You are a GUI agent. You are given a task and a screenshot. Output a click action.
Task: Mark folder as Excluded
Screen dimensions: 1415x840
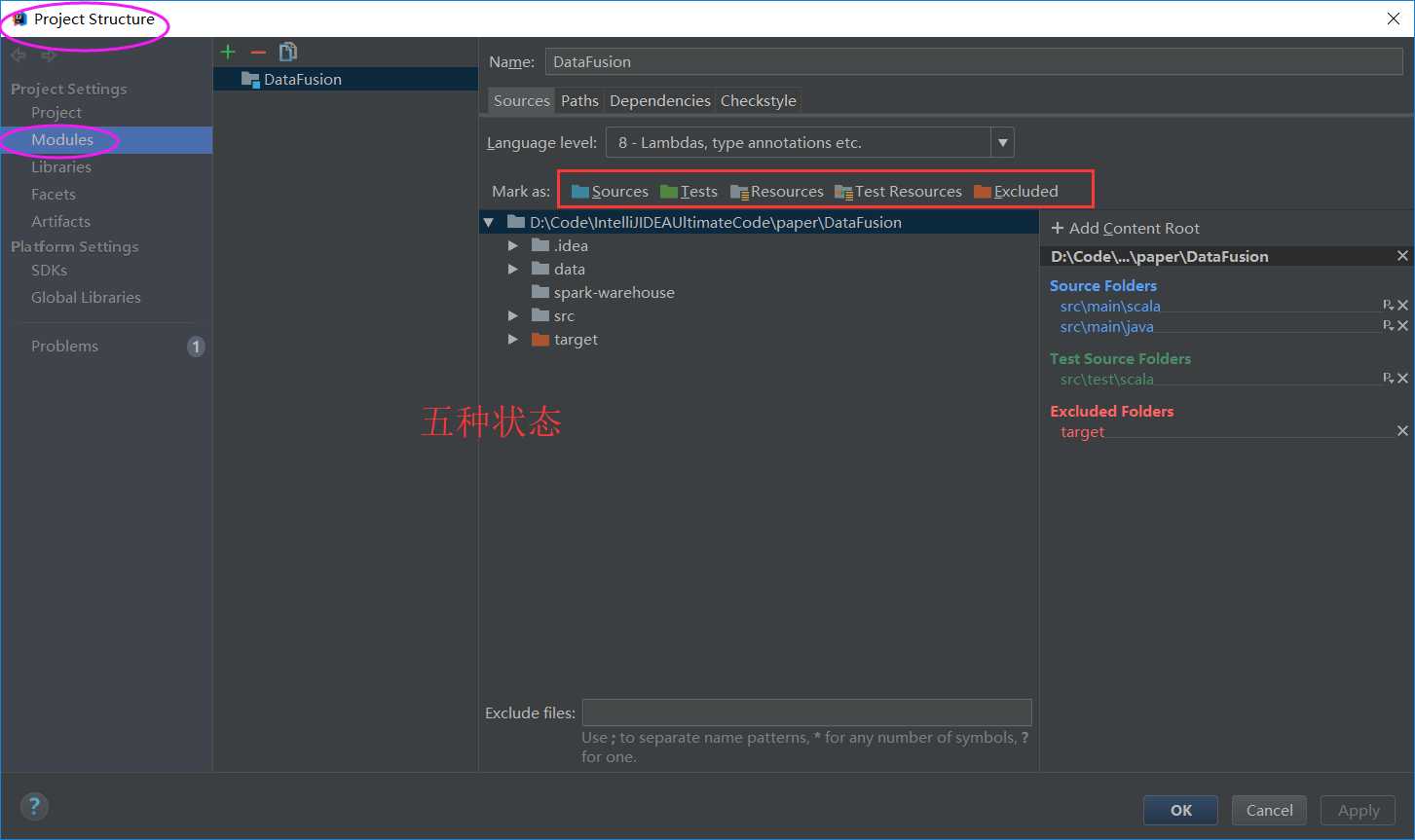pos(1016,191)
